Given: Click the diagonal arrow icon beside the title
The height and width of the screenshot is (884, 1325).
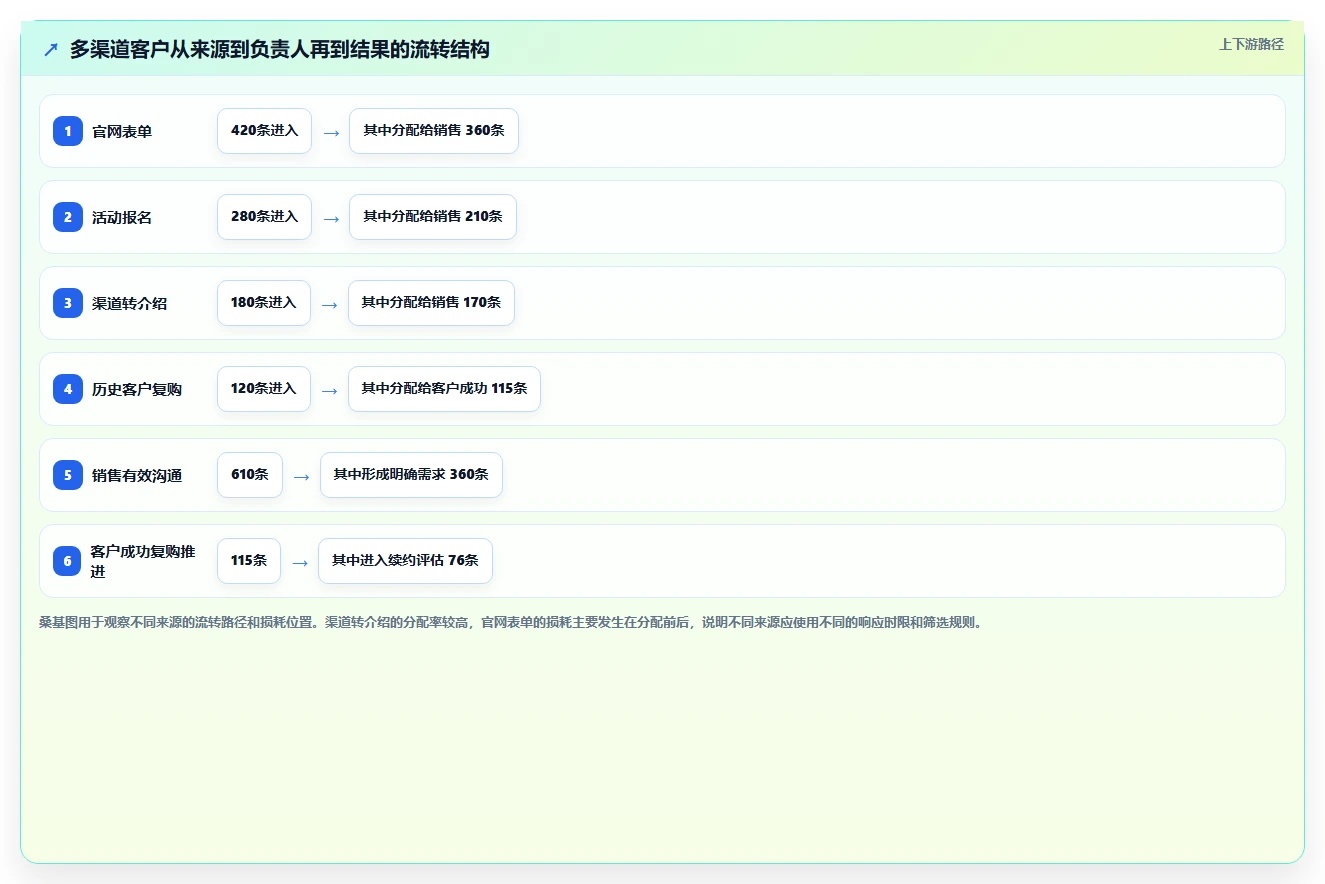Looking at the screenshot, I should (x=51, y=49).
